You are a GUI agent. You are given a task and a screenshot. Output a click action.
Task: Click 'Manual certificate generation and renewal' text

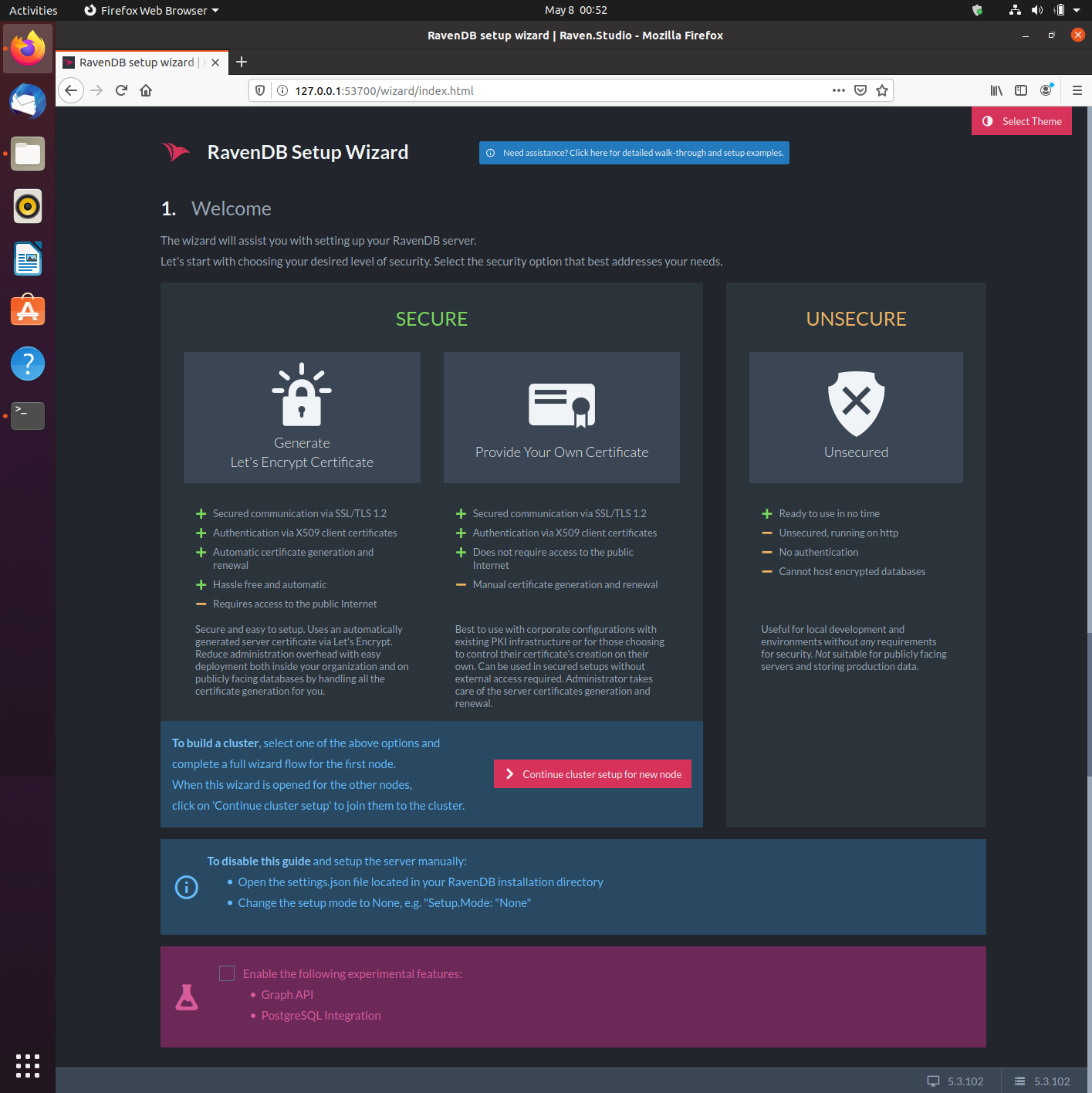point(565,584)
